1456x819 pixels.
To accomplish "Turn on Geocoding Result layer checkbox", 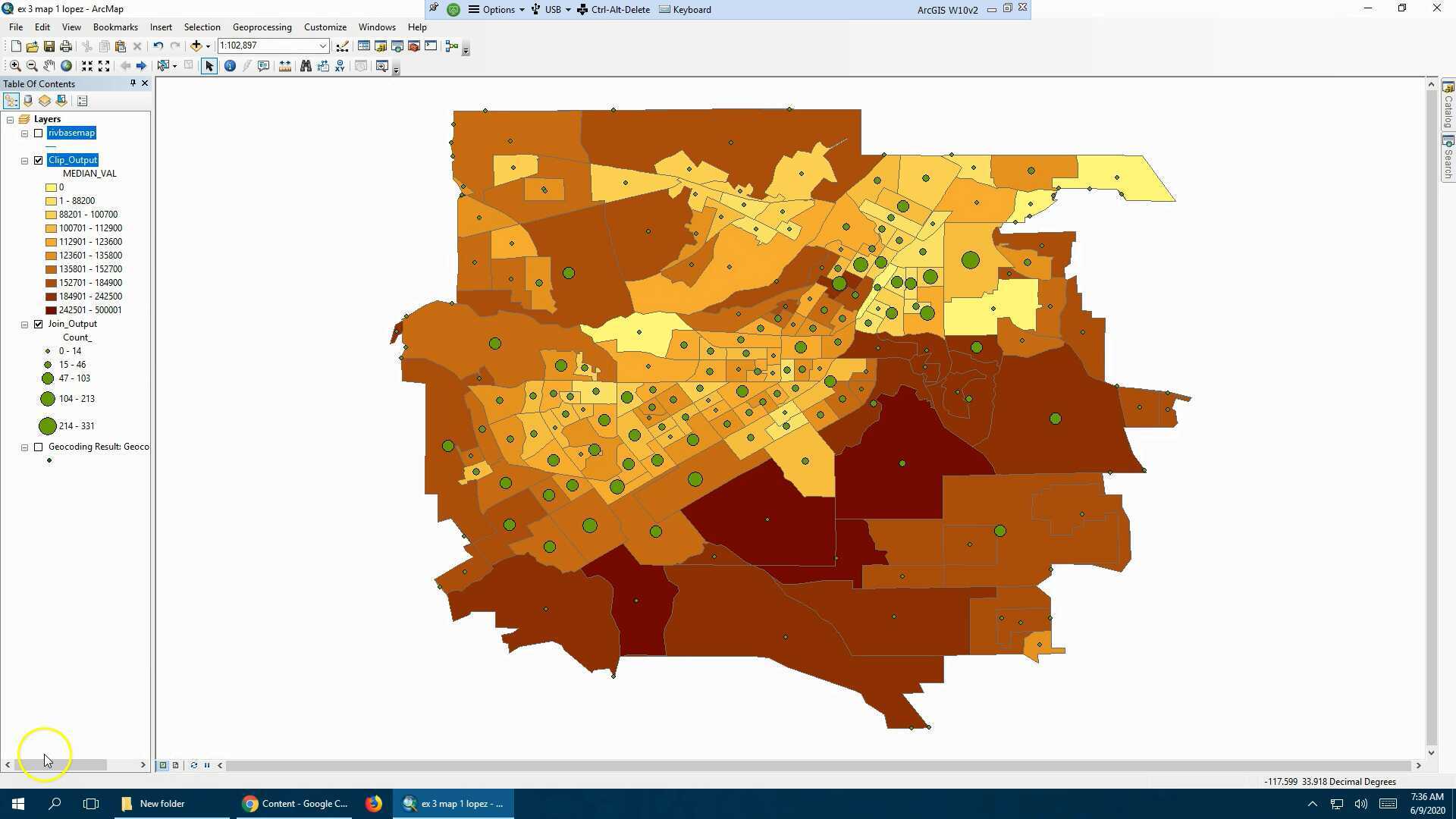I will point(39,447).
